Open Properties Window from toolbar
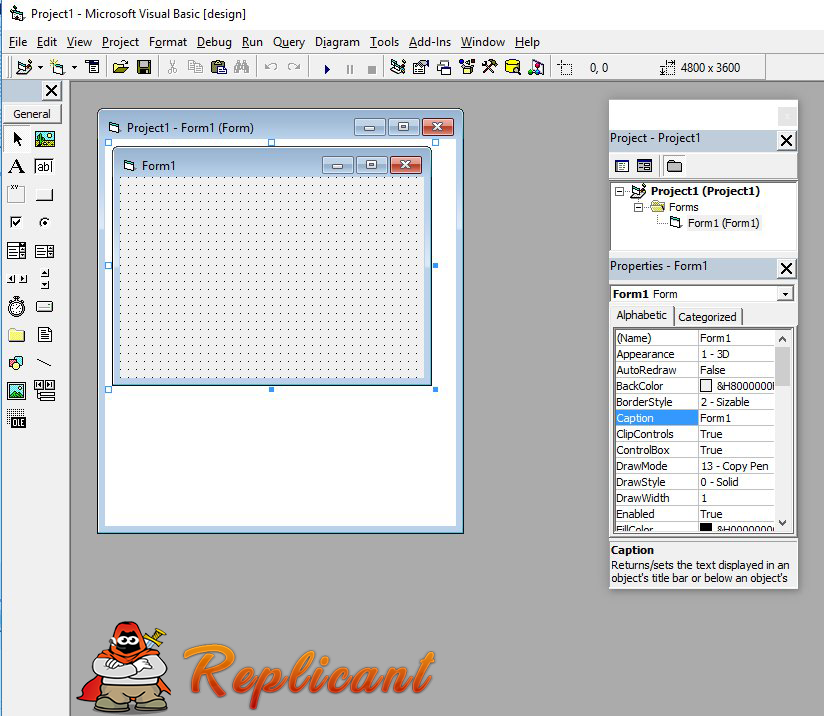Screen dimensions: 824x716 click(x=421, y=67)
